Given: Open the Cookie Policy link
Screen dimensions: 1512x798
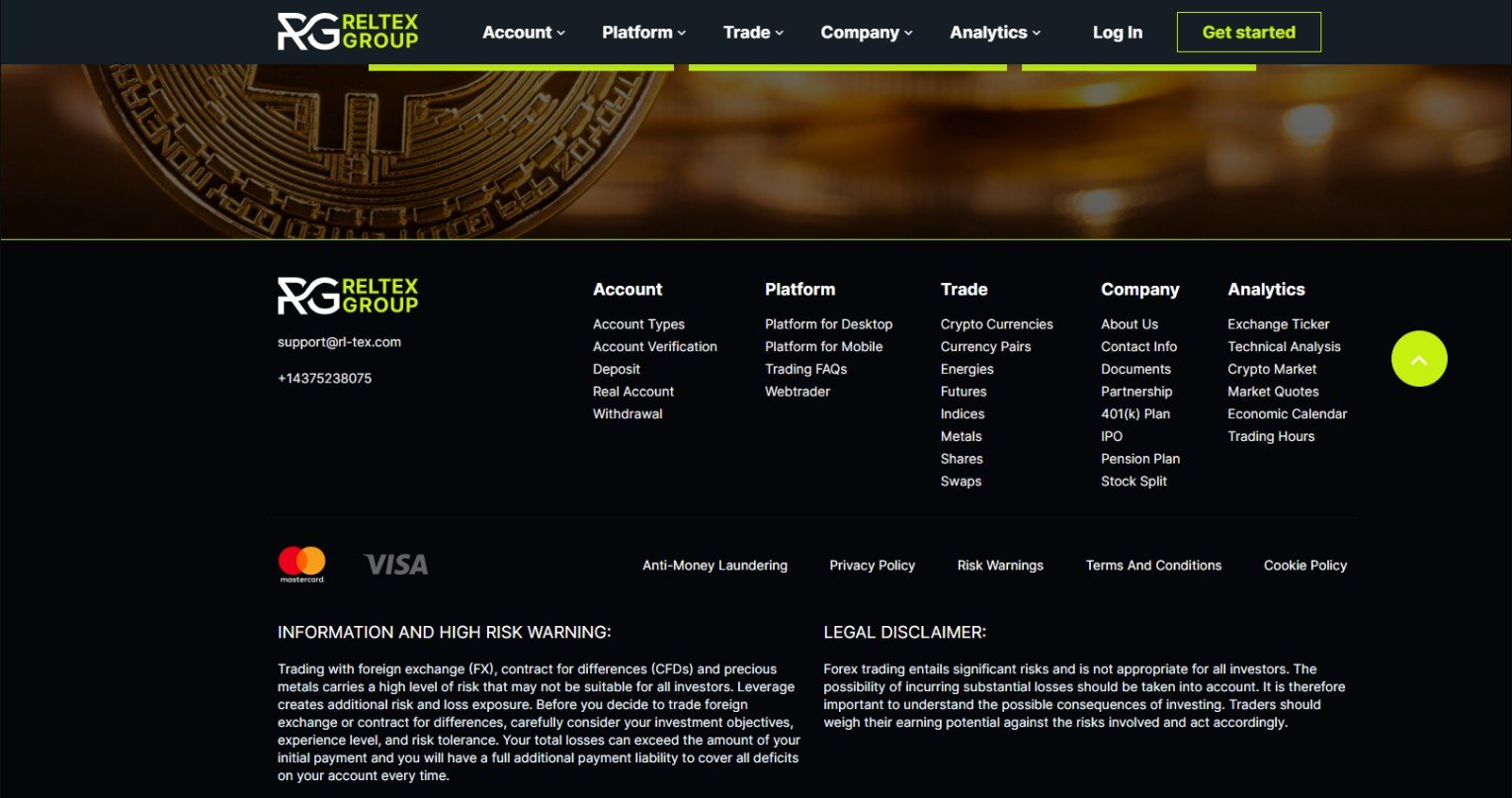Looking at the screenshot, I should 1305,566.
